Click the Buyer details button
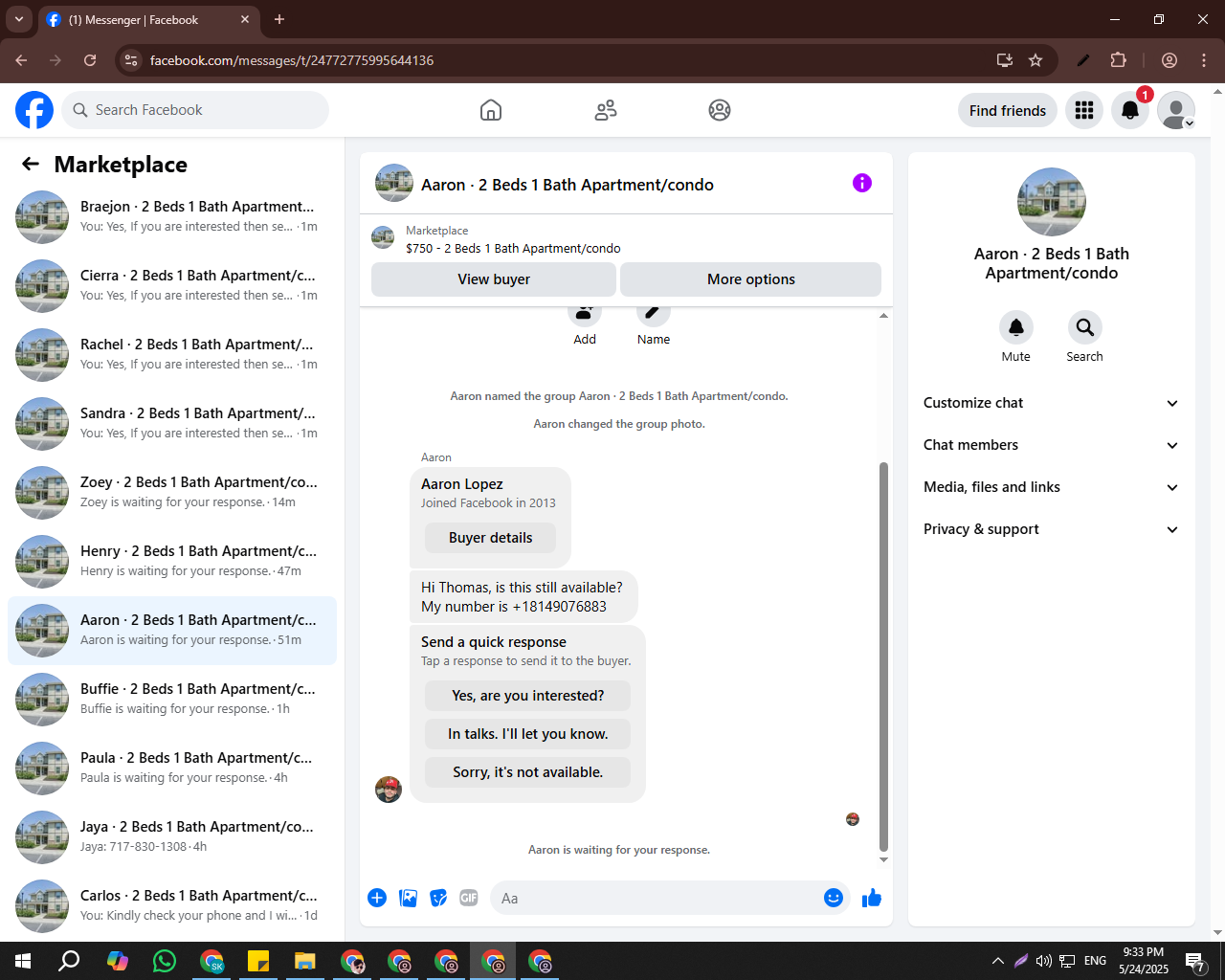The height and width of the screenshot is (980, 1225). click(x=491, y=538)
